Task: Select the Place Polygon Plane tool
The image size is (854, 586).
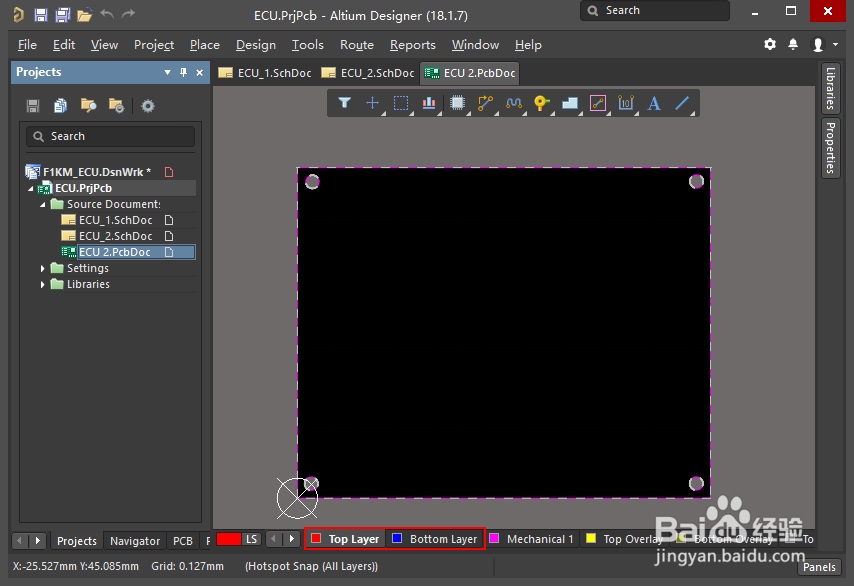Action: [x=570, y=103]
